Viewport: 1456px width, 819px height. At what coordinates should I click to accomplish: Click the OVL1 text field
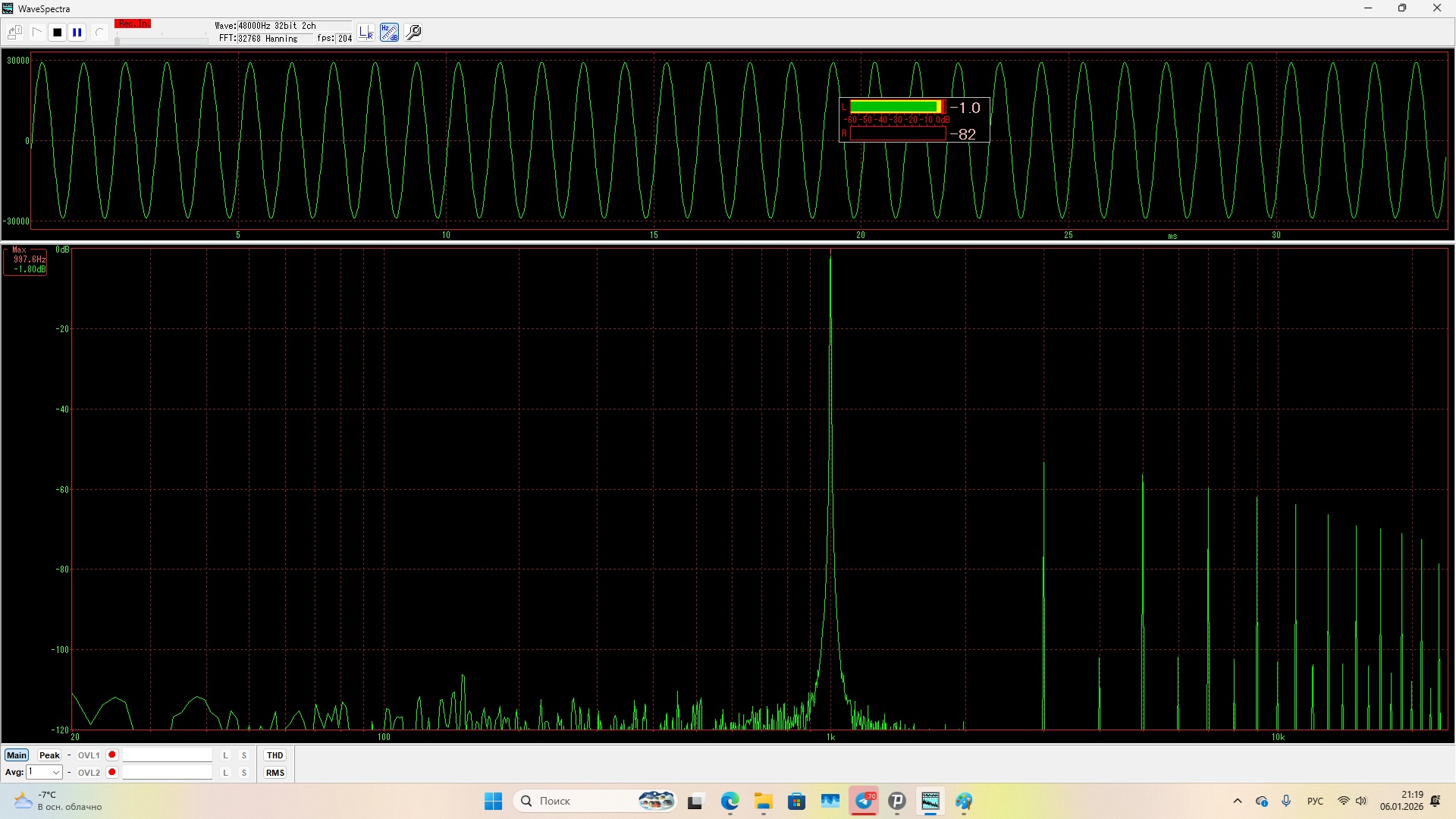168,755
